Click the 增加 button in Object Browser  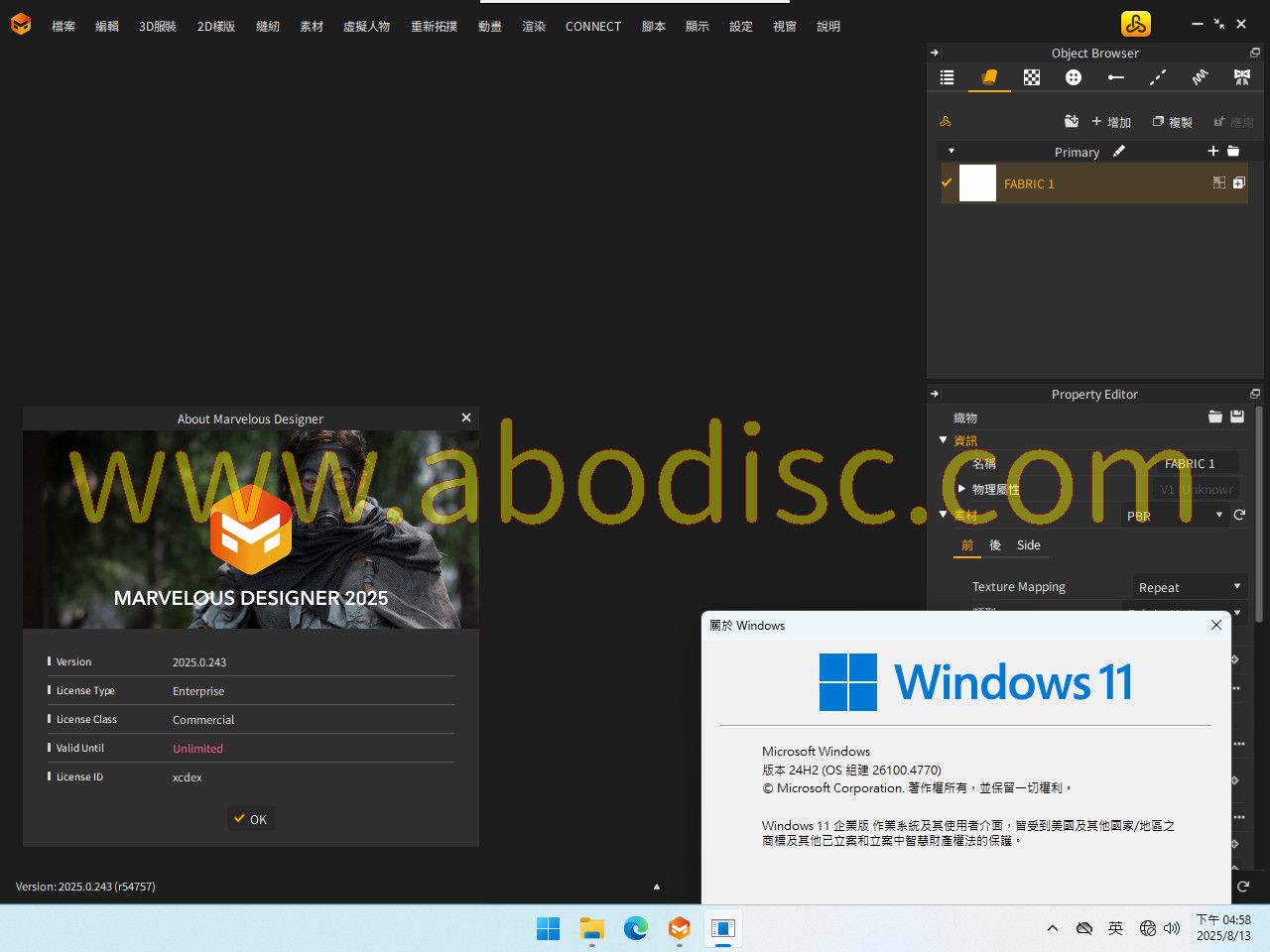[x=1111, y=122]
